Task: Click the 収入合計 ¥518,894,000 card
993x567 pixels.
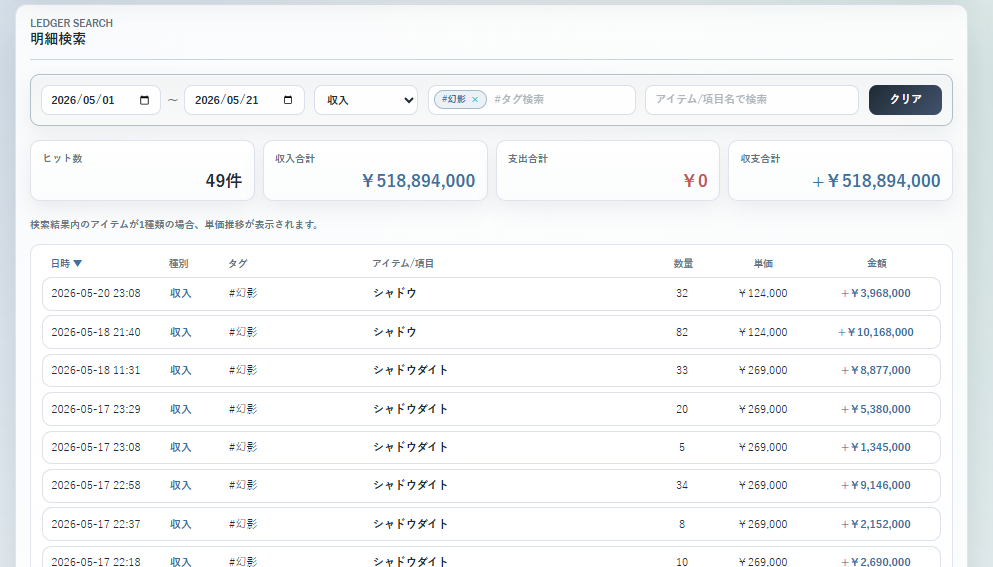Action: 375,170
